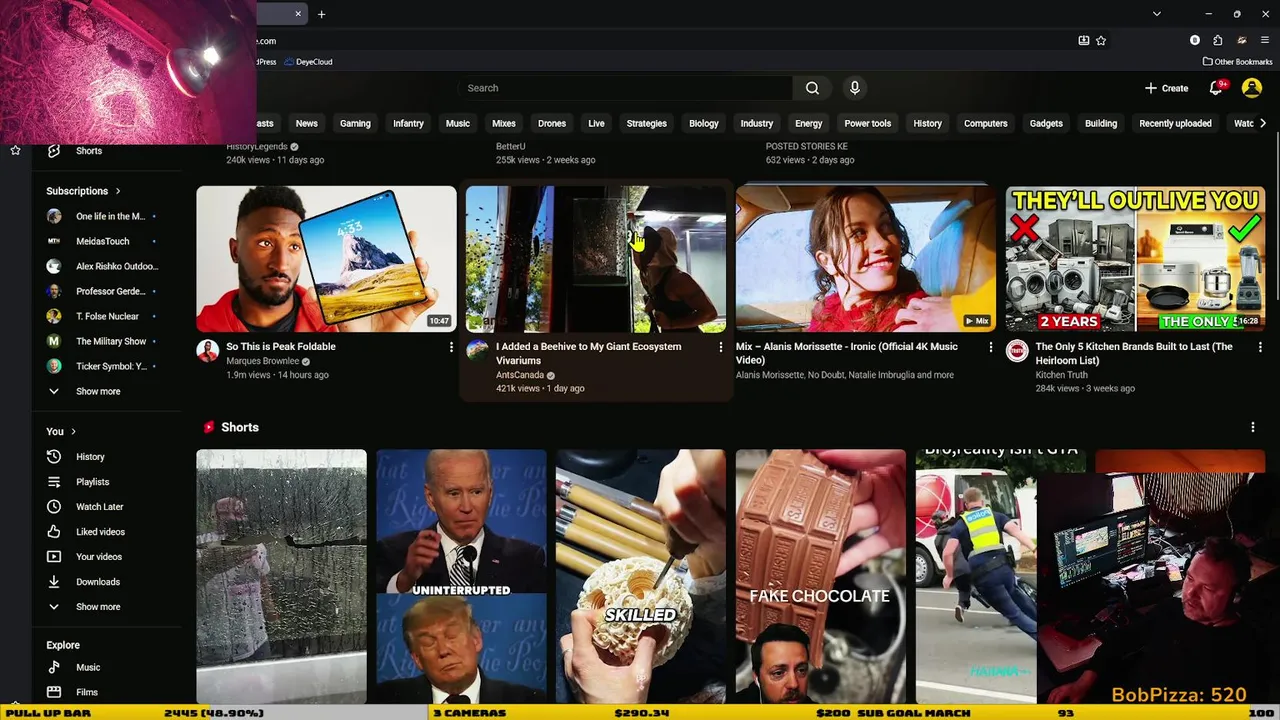The height and width of the screenshot is (720, 1280).
Task: Open Music under Explore
Action: point(88,667)
